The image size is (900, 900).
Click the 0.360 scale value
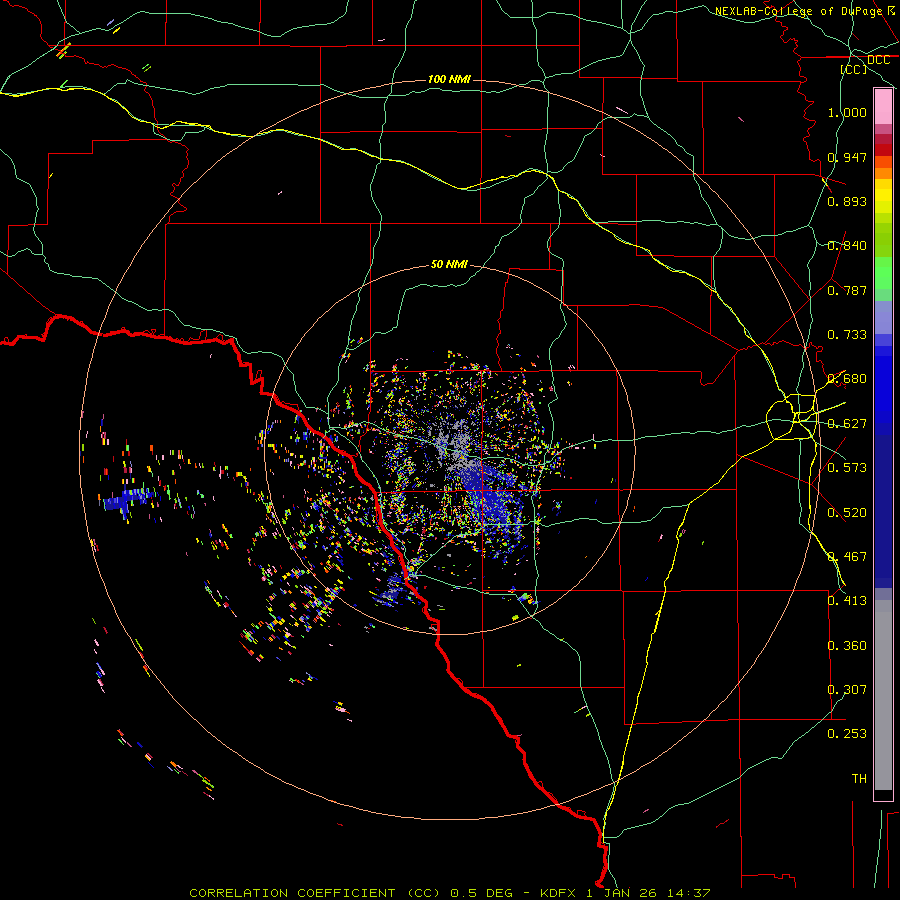847,646
